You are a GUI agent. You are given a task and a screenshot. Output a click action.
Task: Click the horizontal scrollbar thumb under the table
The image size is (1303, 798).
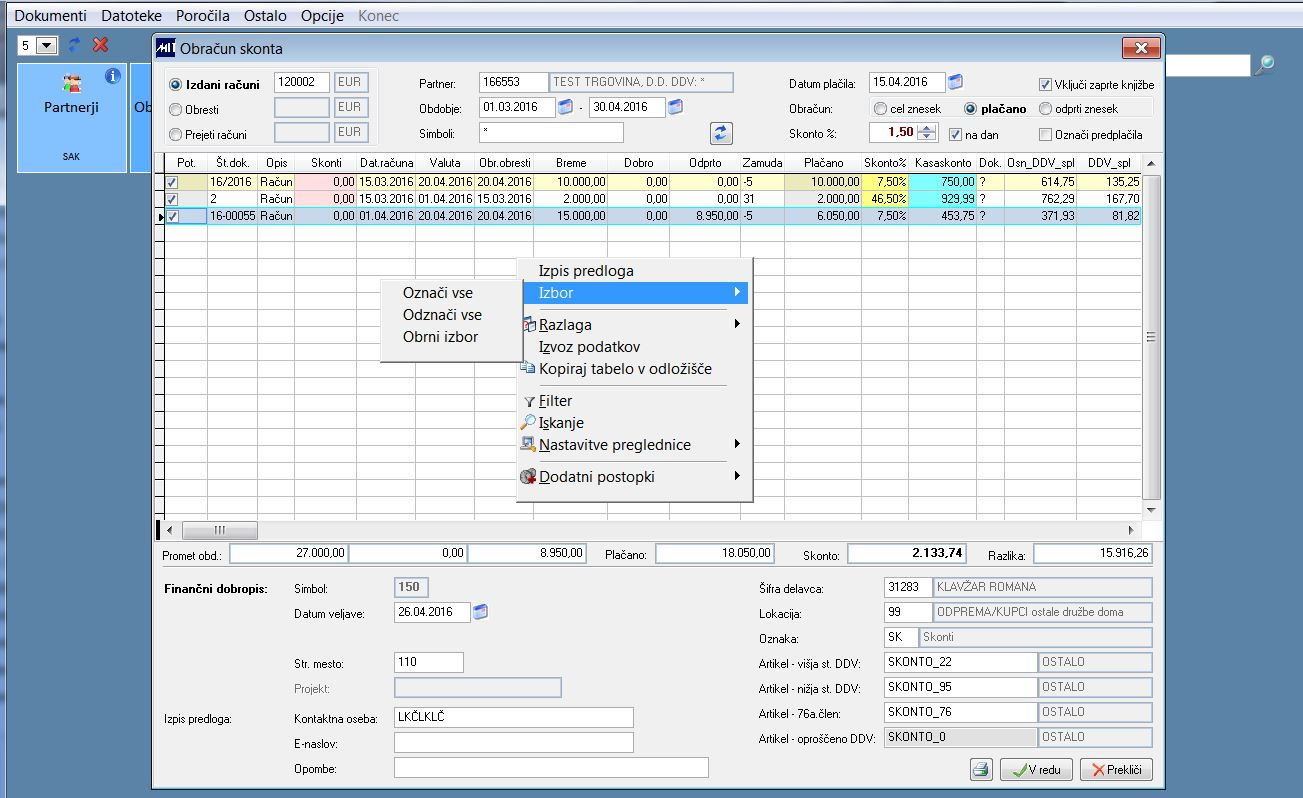tap(220, 530)
